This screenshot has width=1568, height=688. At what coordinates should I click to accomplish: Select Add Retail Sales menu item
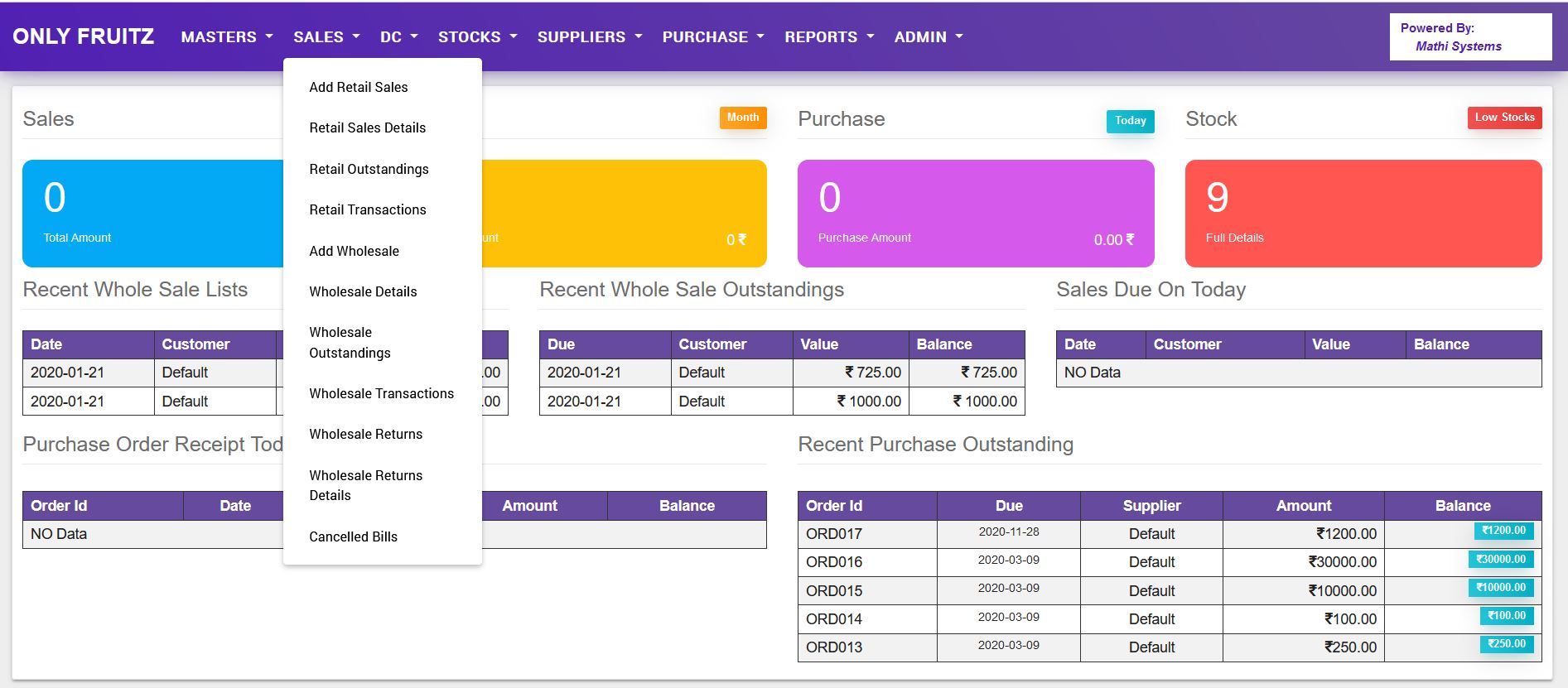[359, 88]
